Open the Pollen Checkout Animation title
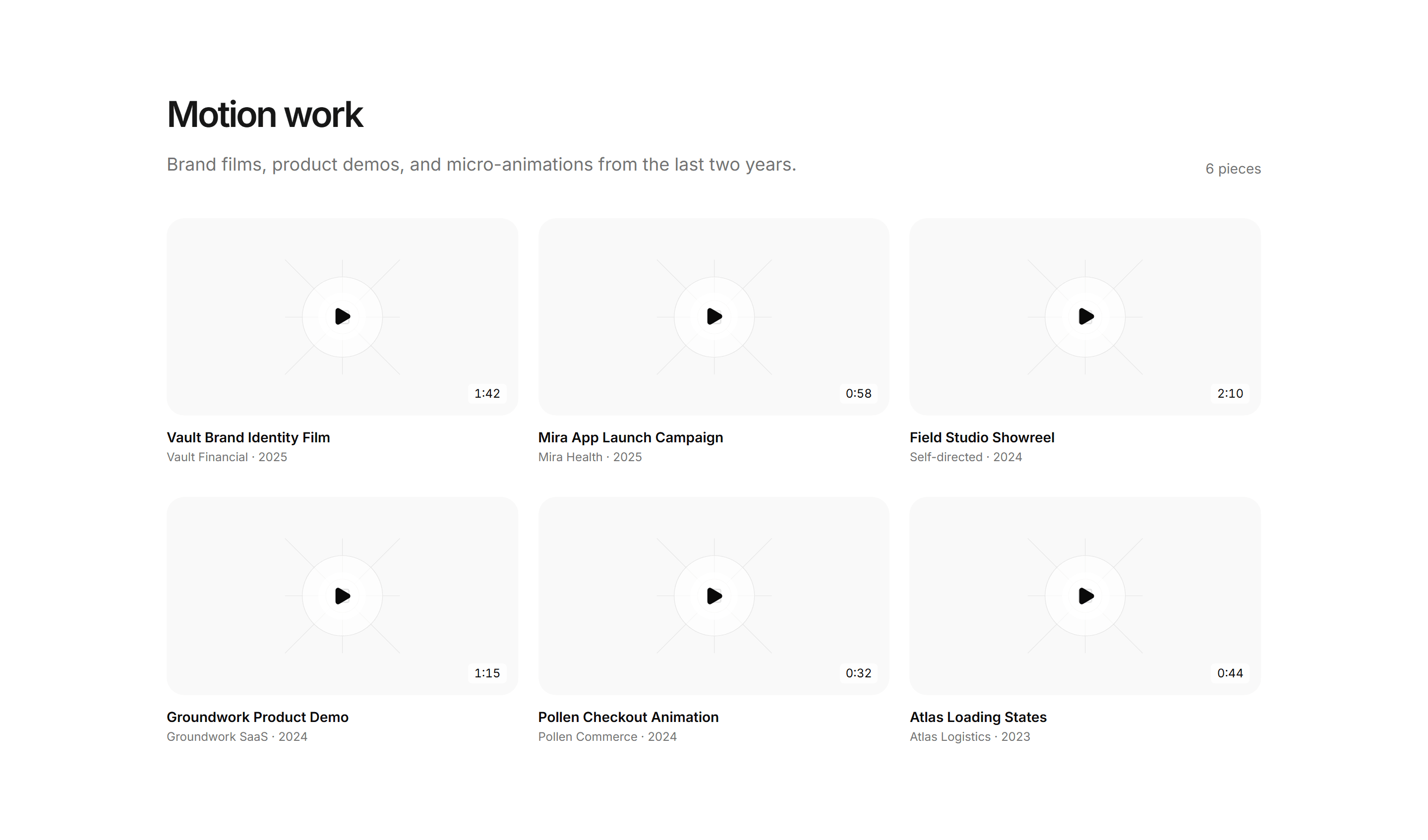The height and width of the screenshot is (840, 1428). pos(628,717)
